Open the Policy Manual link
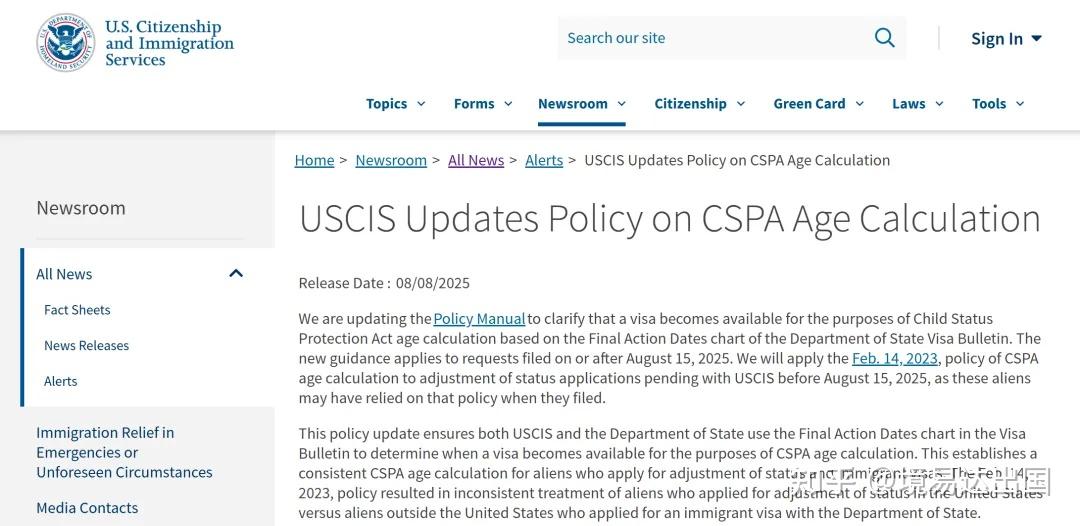The height and width of the screenshot is (526, 1080). coord(479,319)
